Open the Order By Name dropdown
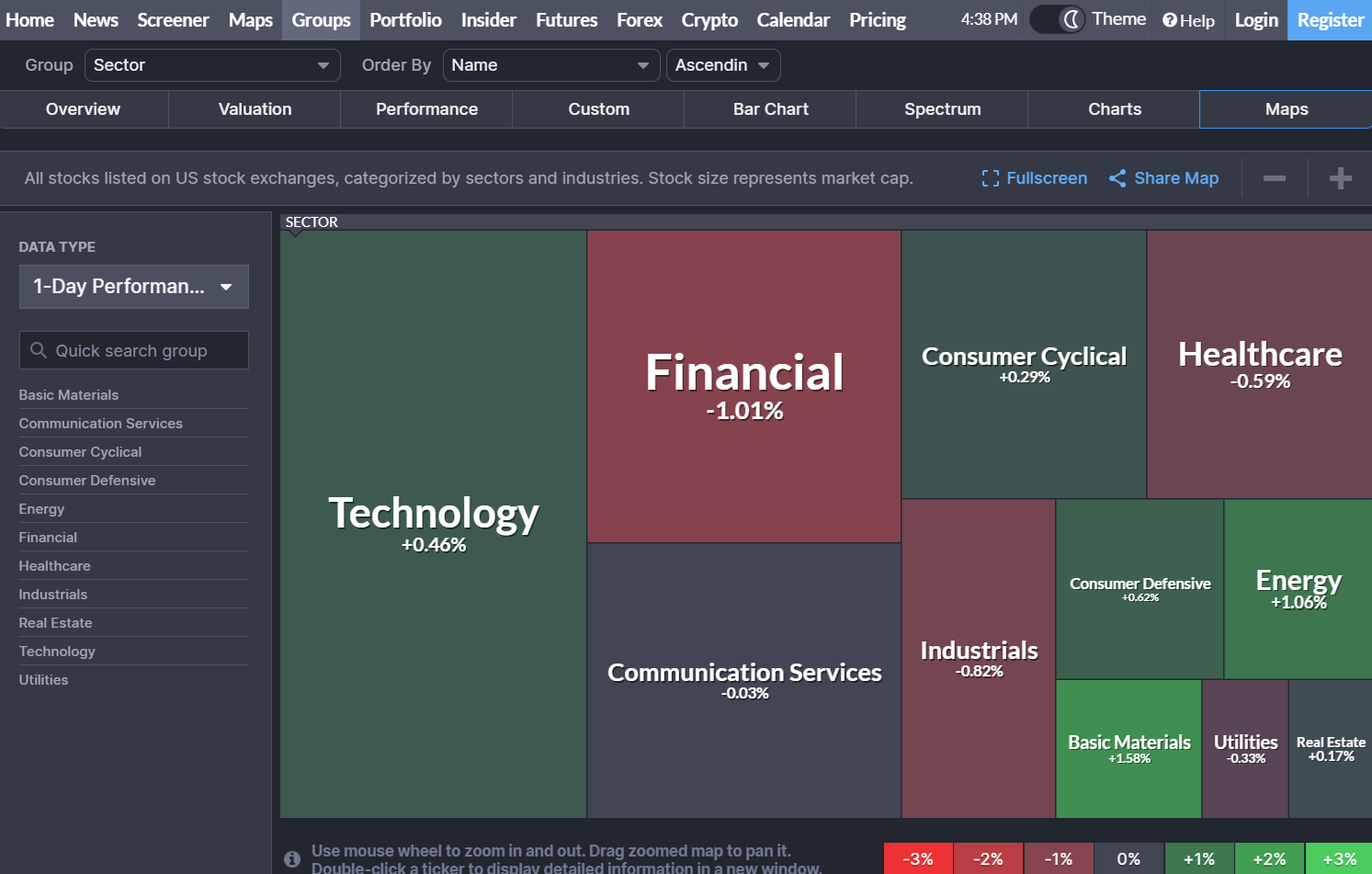This screenshot has width=1372, height=874. pyautogui.click(x=550, y=65)
